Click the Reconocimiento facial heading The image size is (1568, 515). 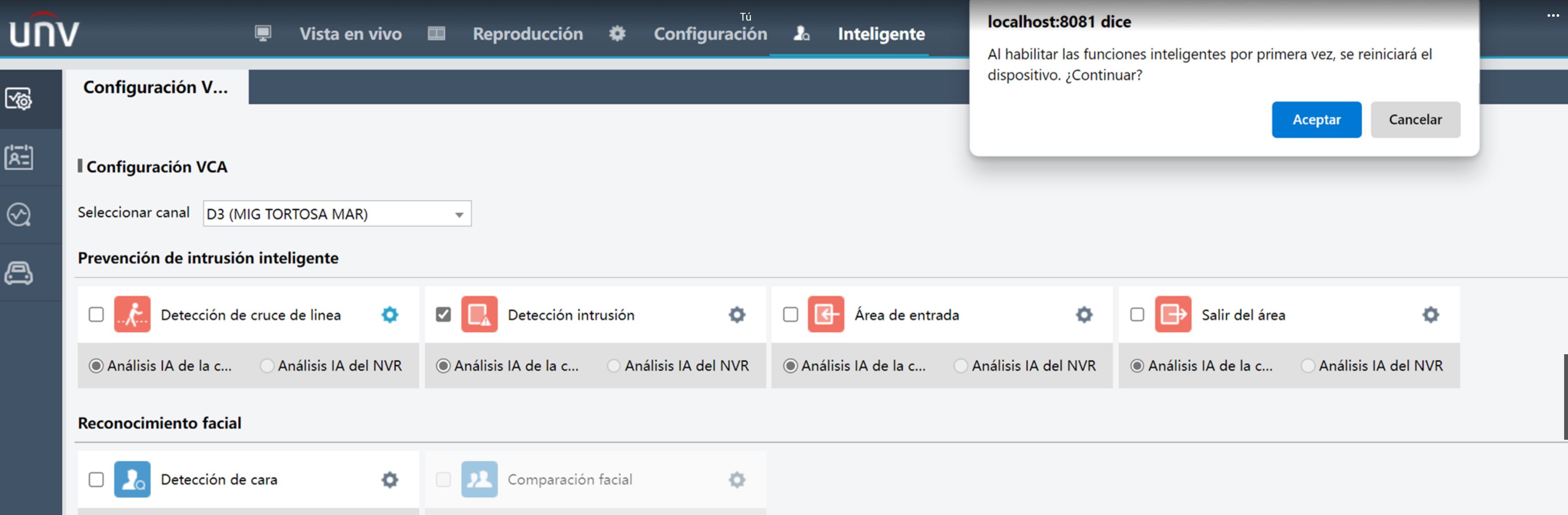[159, 423]
